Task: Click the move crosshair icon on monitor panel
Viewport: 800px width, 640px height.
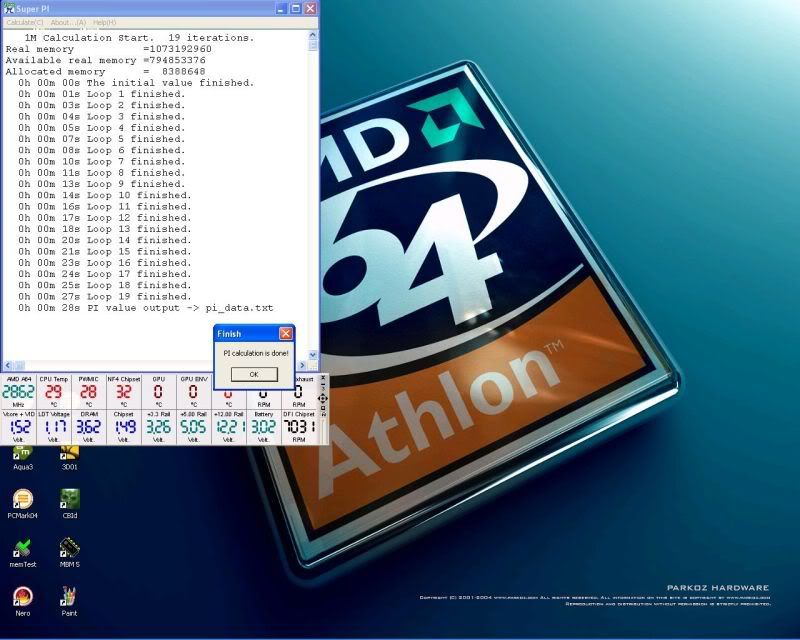Action: (x=322, y=399)
